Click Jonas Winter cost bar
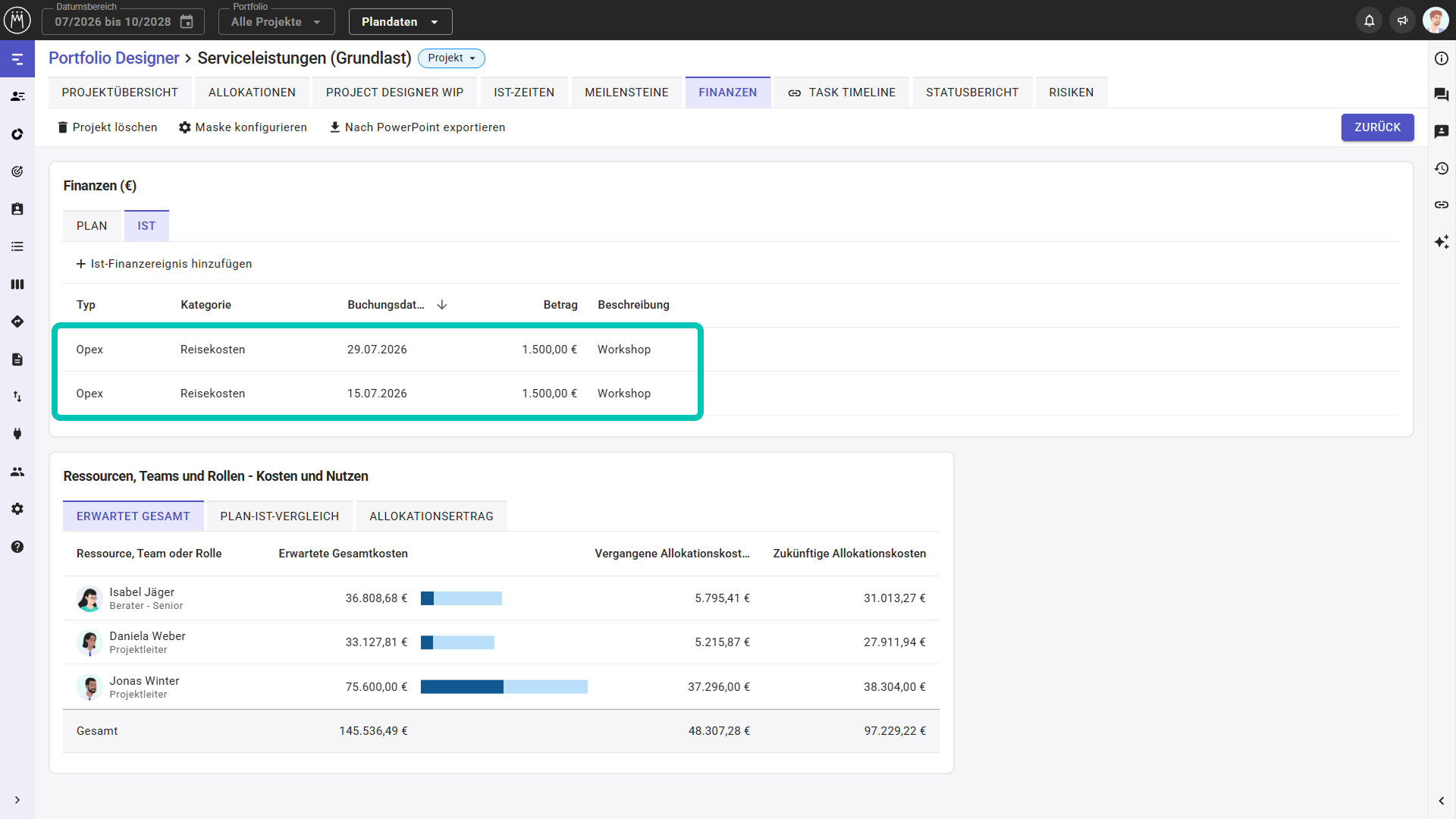This screenshot has height=819, width=1456. [x=504, y=687]
